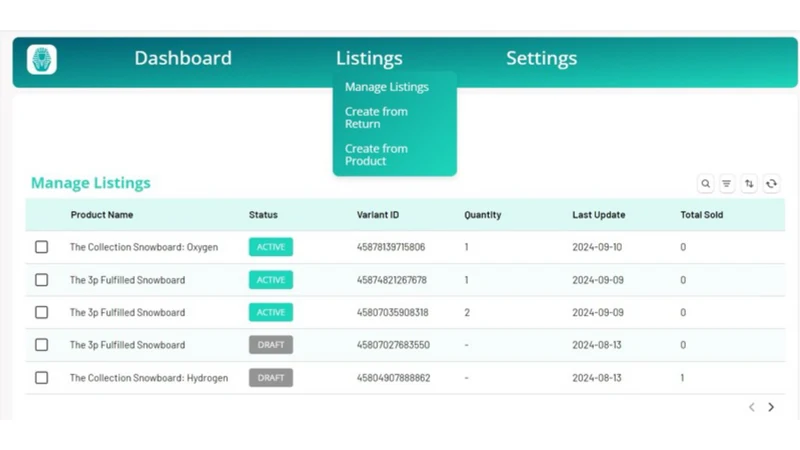Click variant ID 45807027683550

click(393, 345)
